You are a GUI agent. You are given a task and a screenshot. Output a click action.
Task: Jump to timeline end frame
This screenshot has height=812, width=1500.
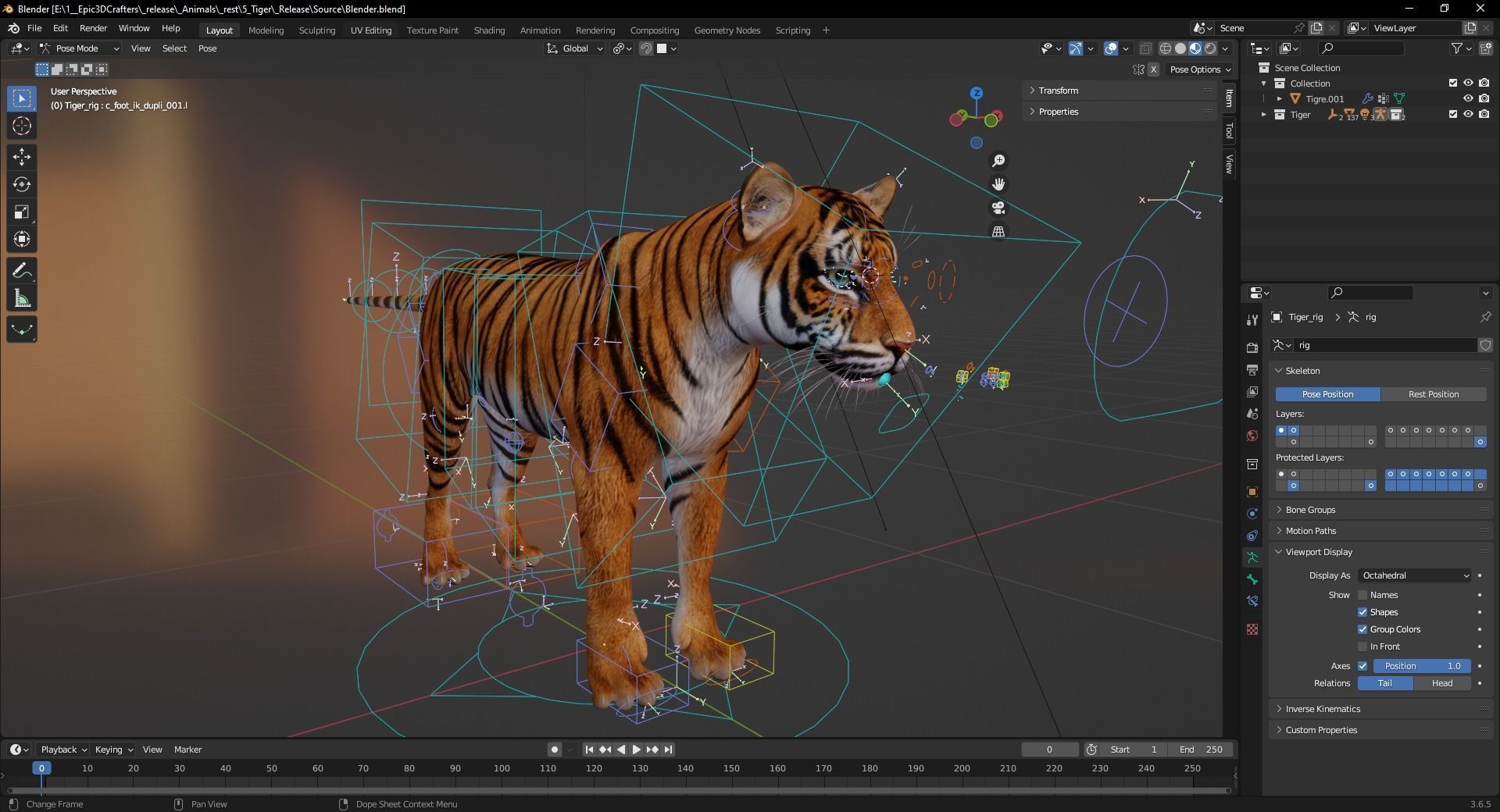click(668, 750)
